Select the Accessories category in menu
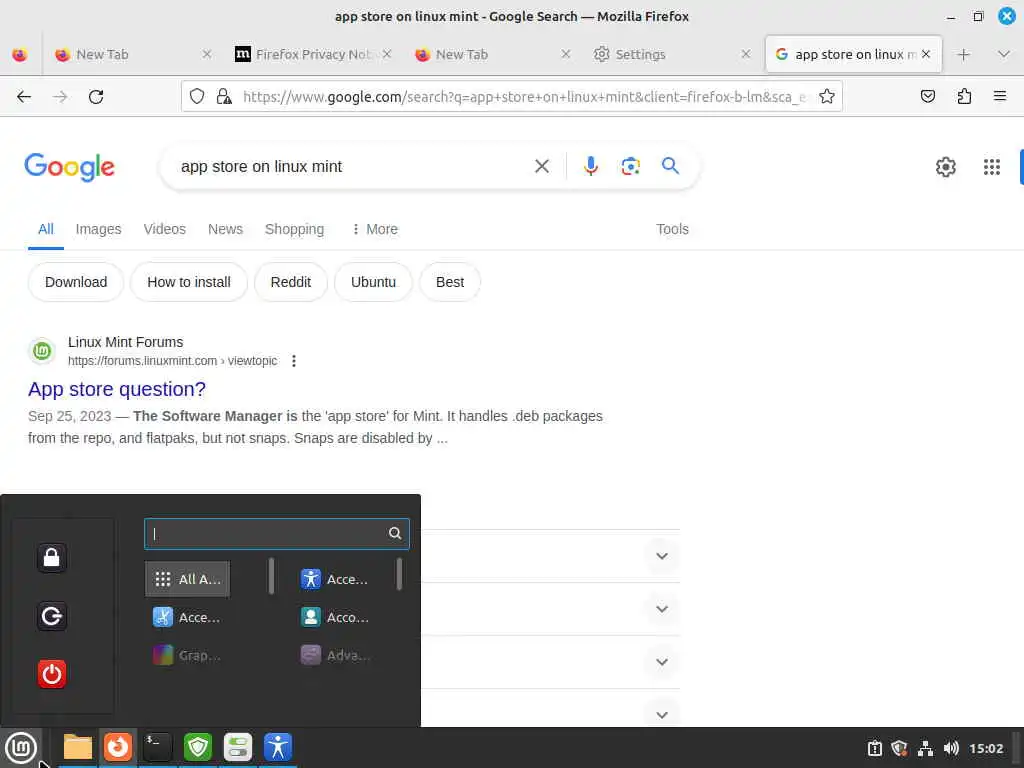The image size is (1024, 768). click(x=187, y=617)
